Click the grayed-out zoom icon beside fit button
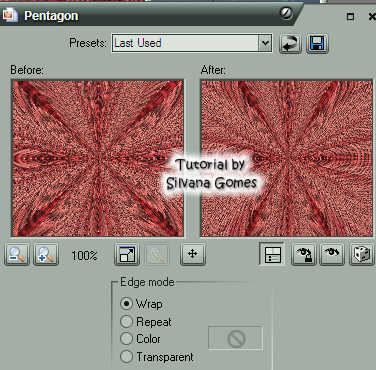This screenshot has height=370, width=376. [157, 255]
